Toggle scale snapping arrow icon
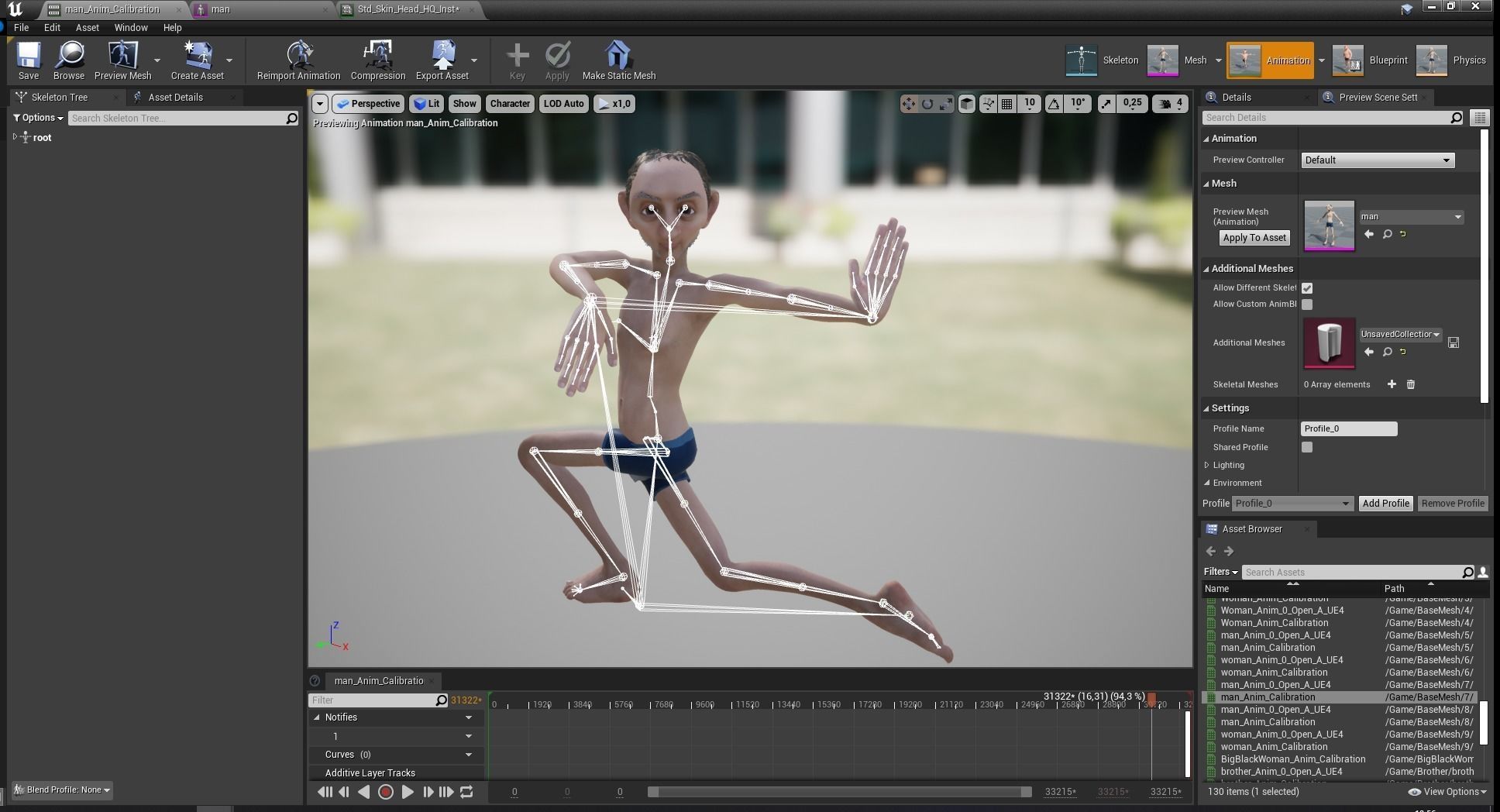Viewport: 1500px width, 812px height. click(1106, 104)
